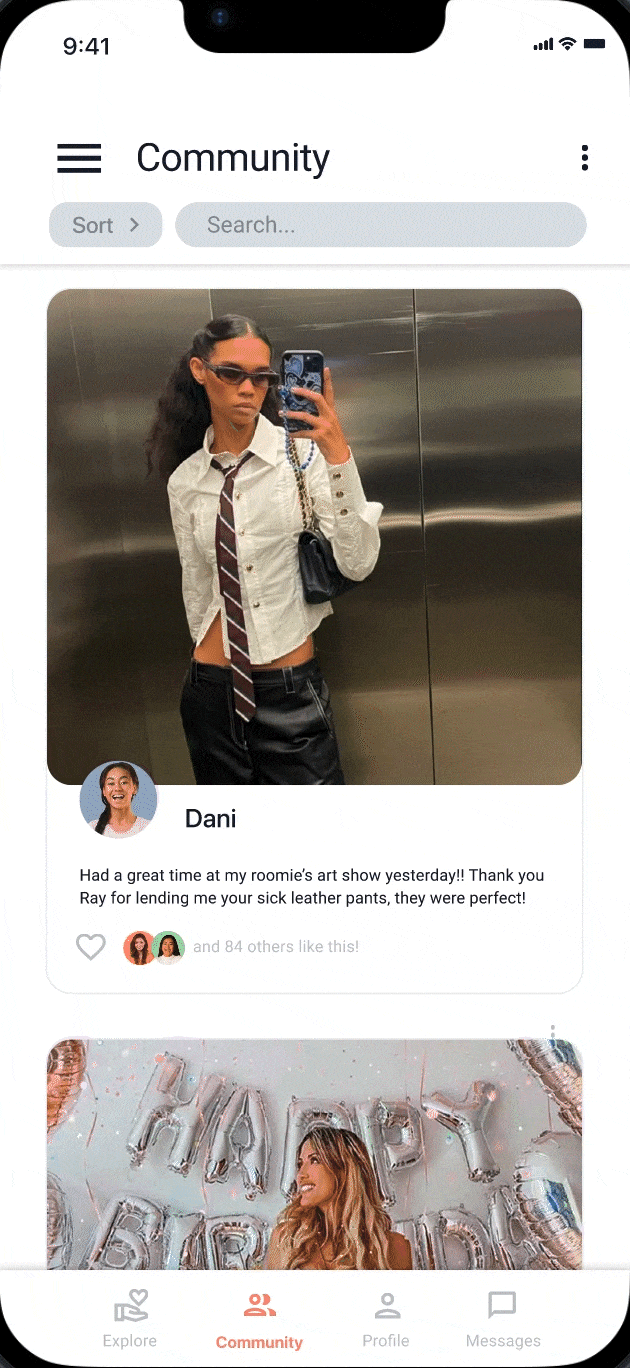Switch to the Messages tab label

tap(503, 1341)
